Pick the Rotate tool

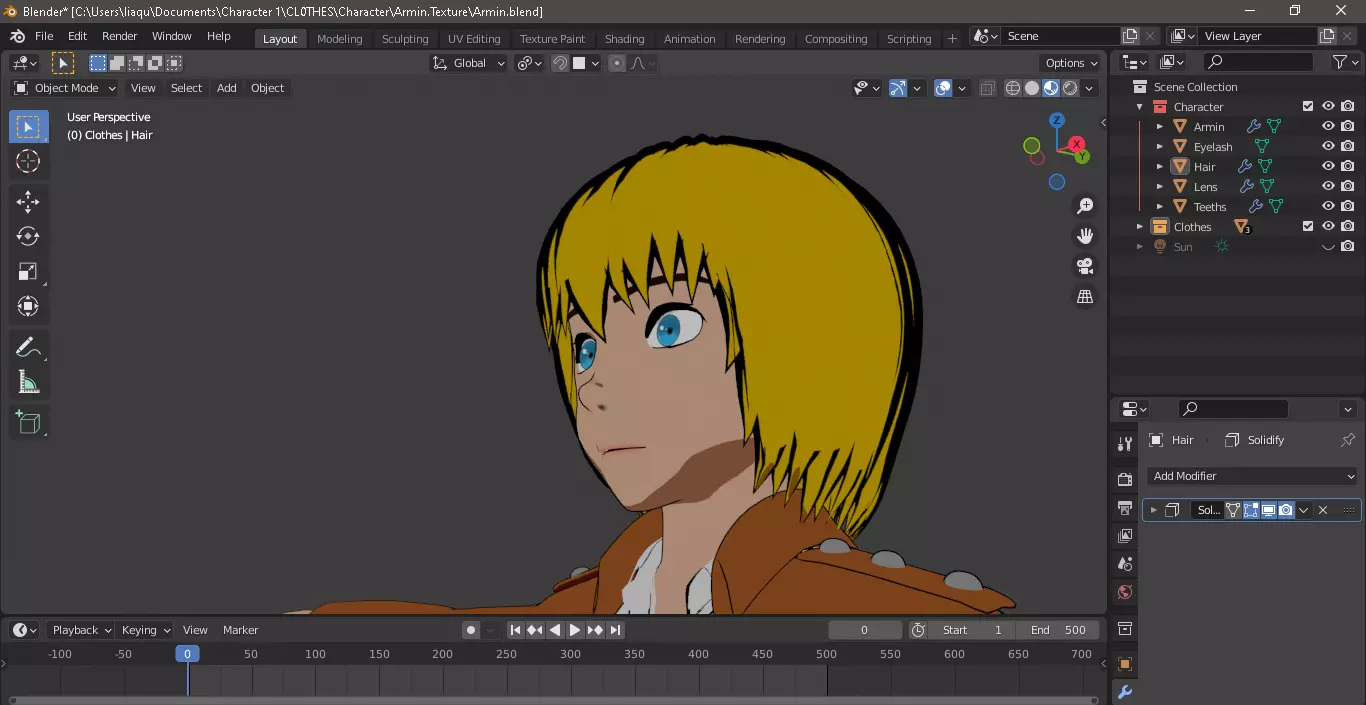coord(28,236)
